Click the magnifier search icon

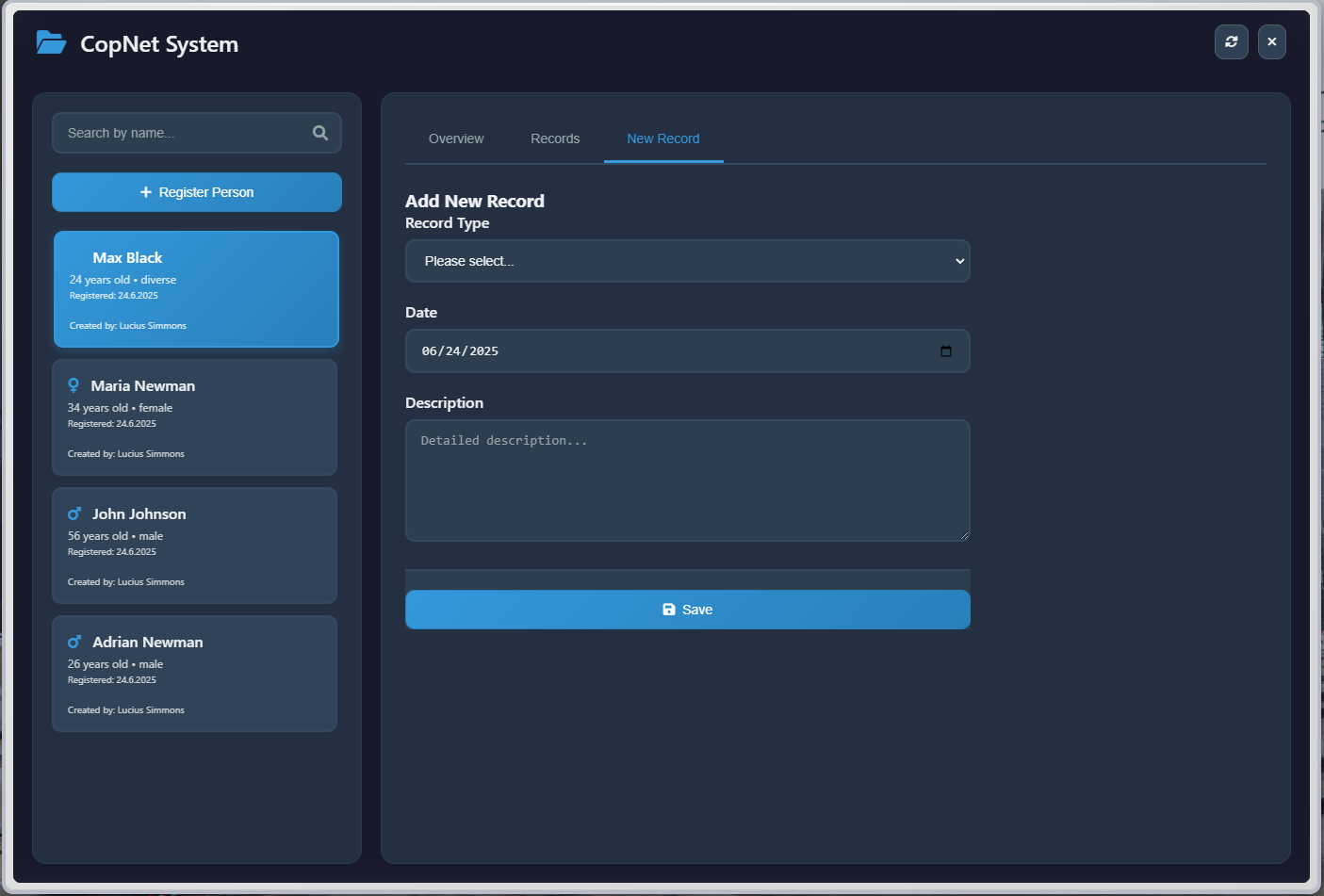[320, 133]
